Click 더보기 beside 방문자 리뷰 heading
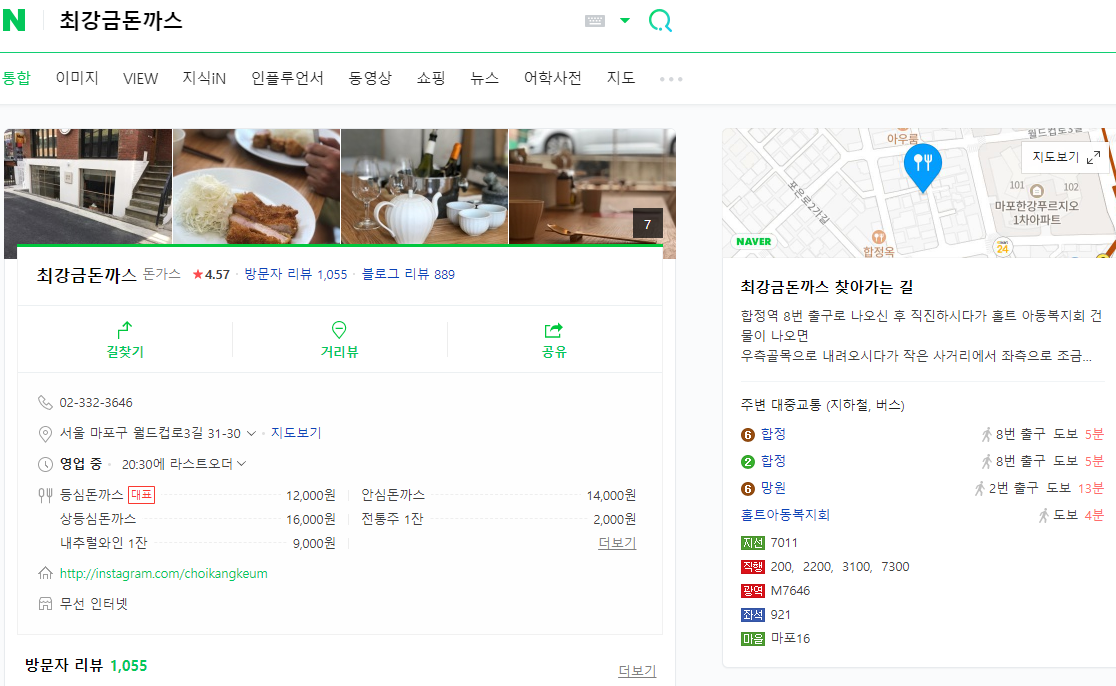 [637, 670]
